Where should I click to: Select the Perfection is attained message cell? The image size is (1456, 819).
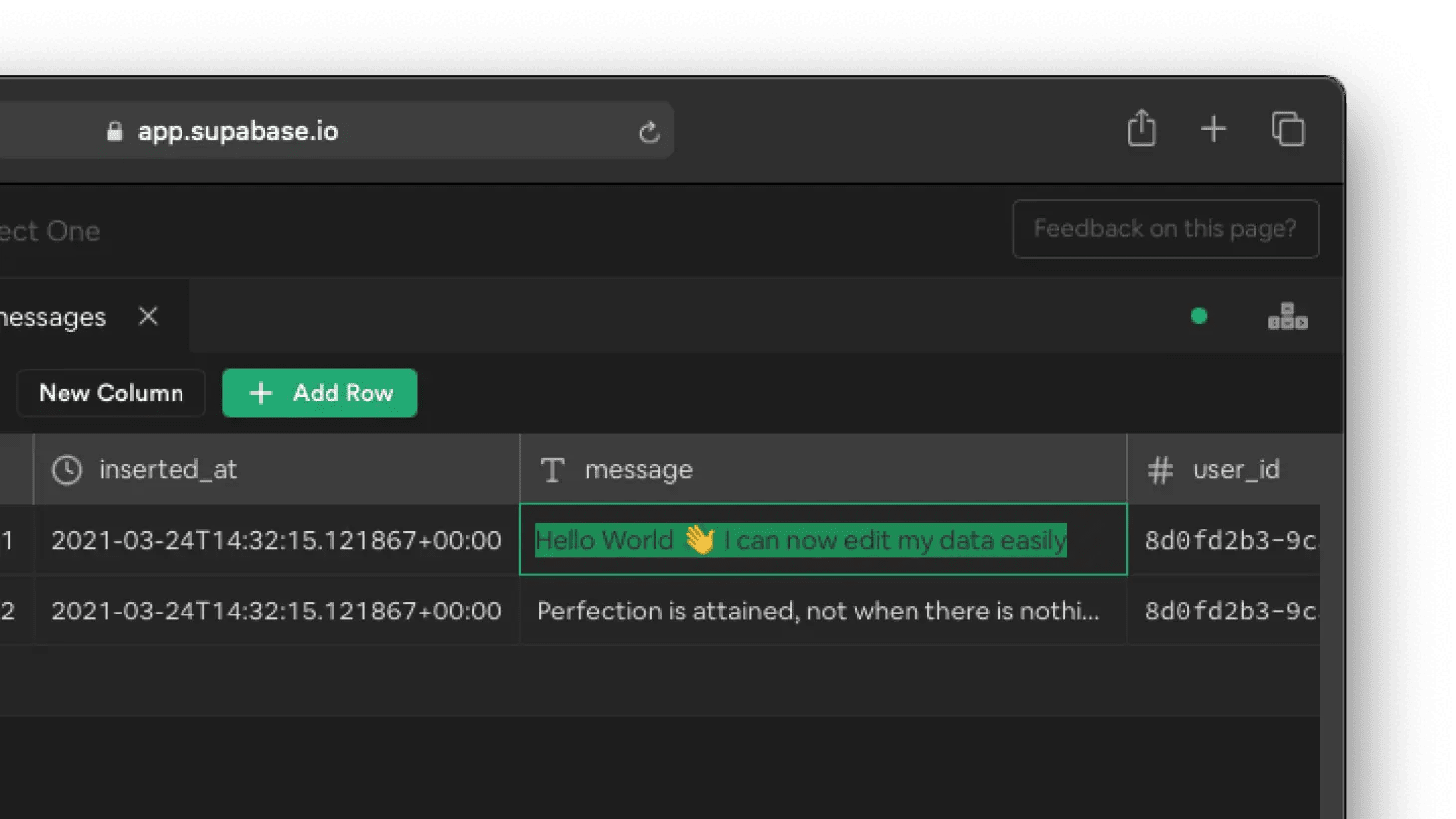click(823, 611)
